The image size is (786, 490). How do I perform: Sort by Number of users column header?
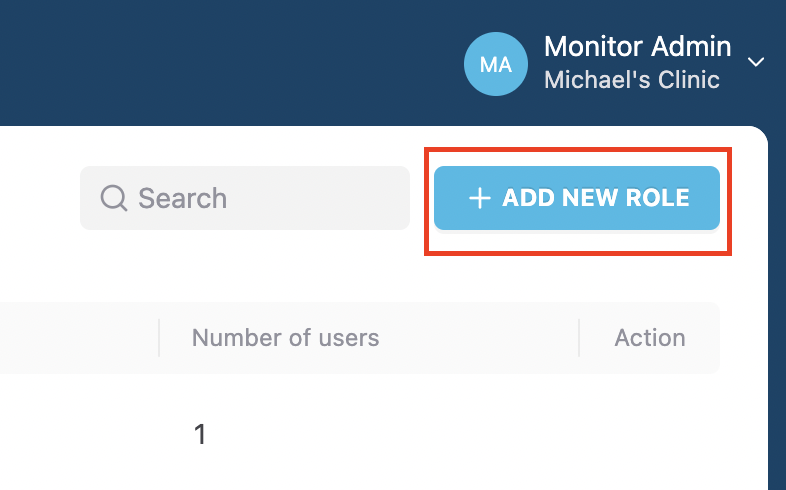pyautogui.click(x=285, y=338)
